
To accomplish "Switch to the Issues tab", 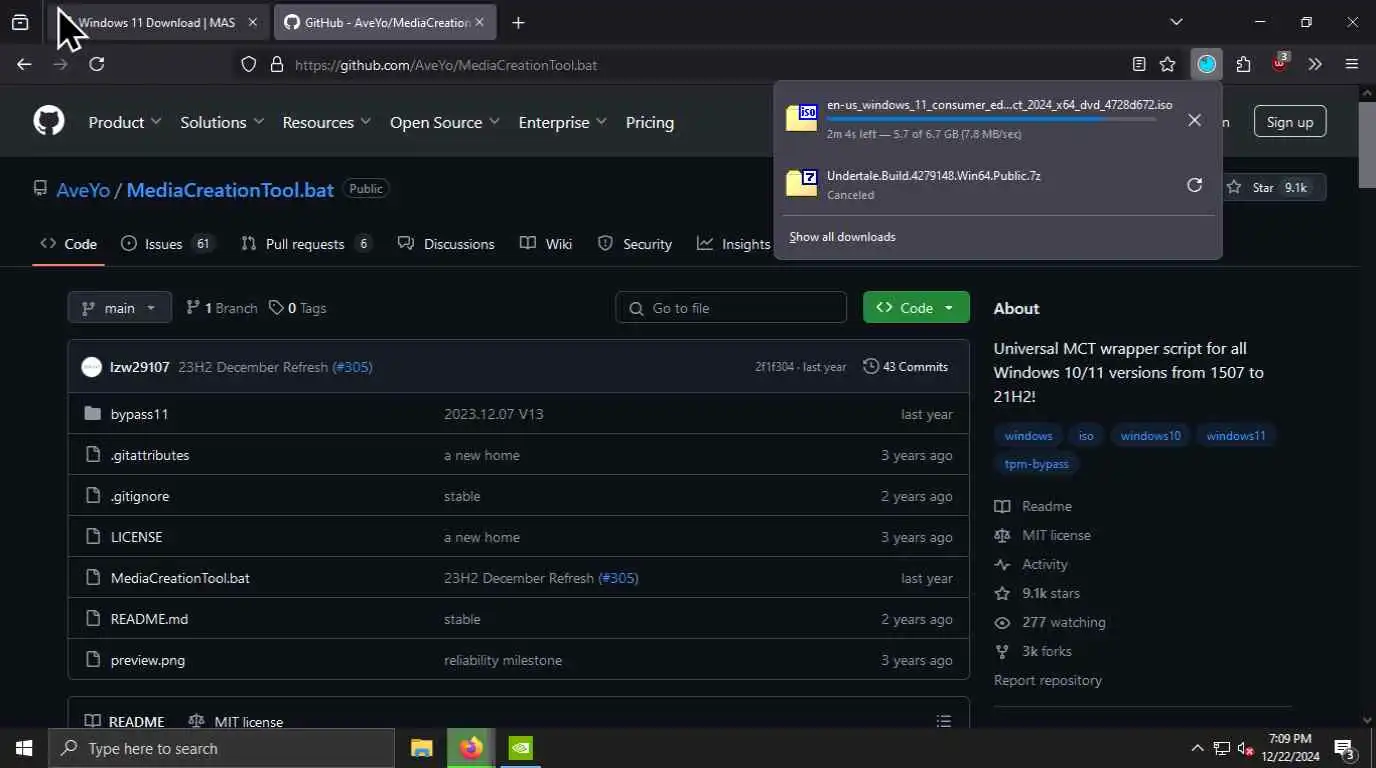I will tap(167, 244).
